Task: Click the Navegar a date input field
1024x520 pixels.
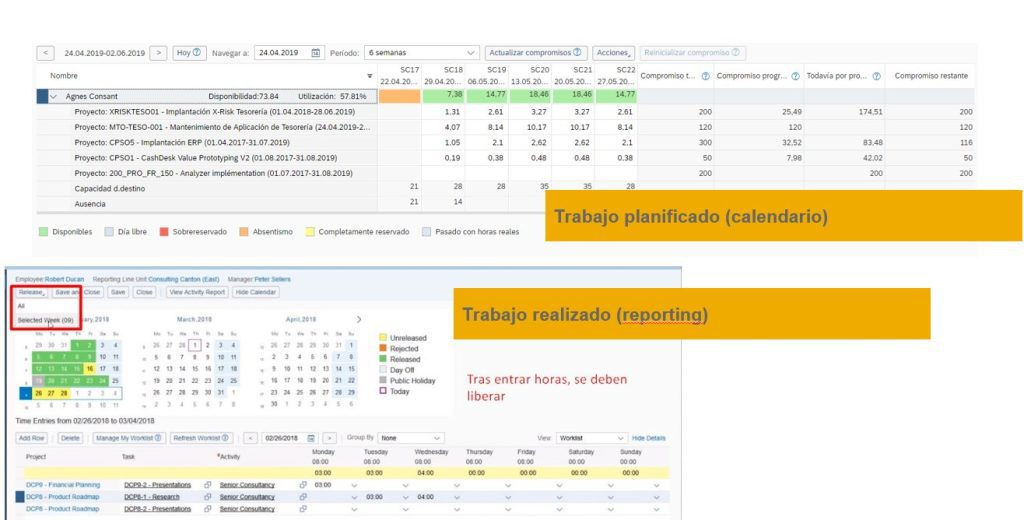Action: click(x=280, y=53)
